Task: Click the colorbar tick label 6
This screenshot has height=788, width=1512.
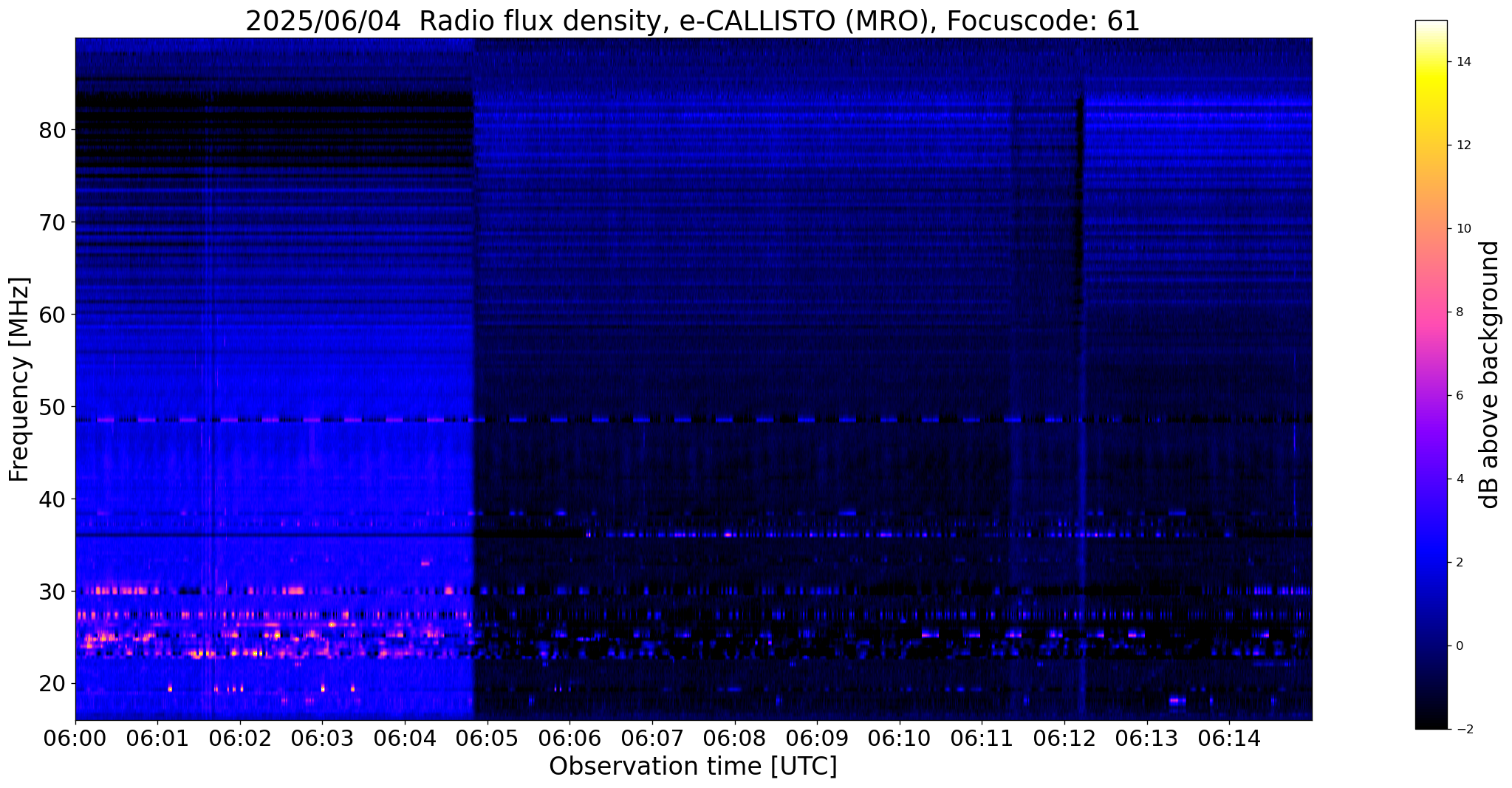Action: click(x=1458, y=396)
